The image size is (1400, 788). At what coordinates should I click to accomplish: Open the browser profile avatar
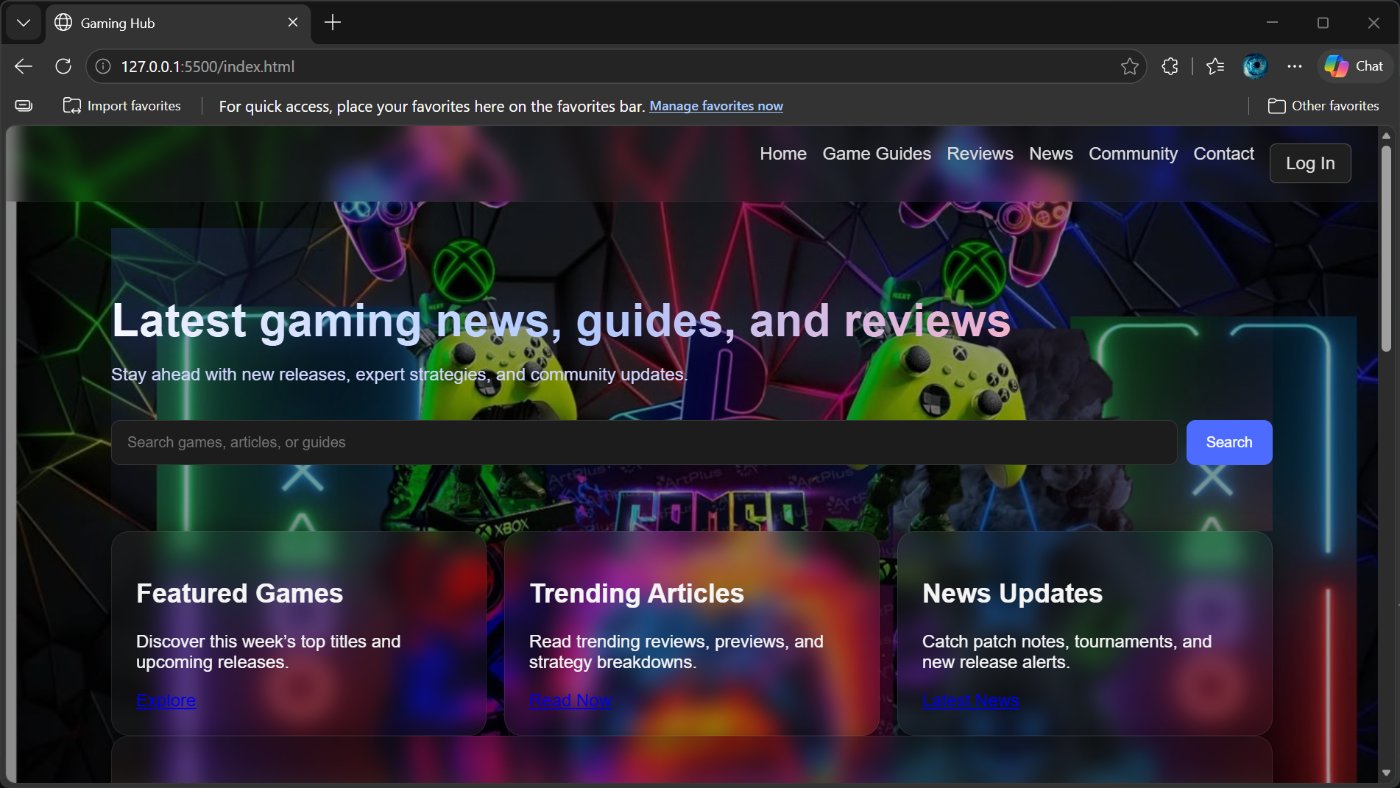pyautogui.click(x=1255, y=66)
